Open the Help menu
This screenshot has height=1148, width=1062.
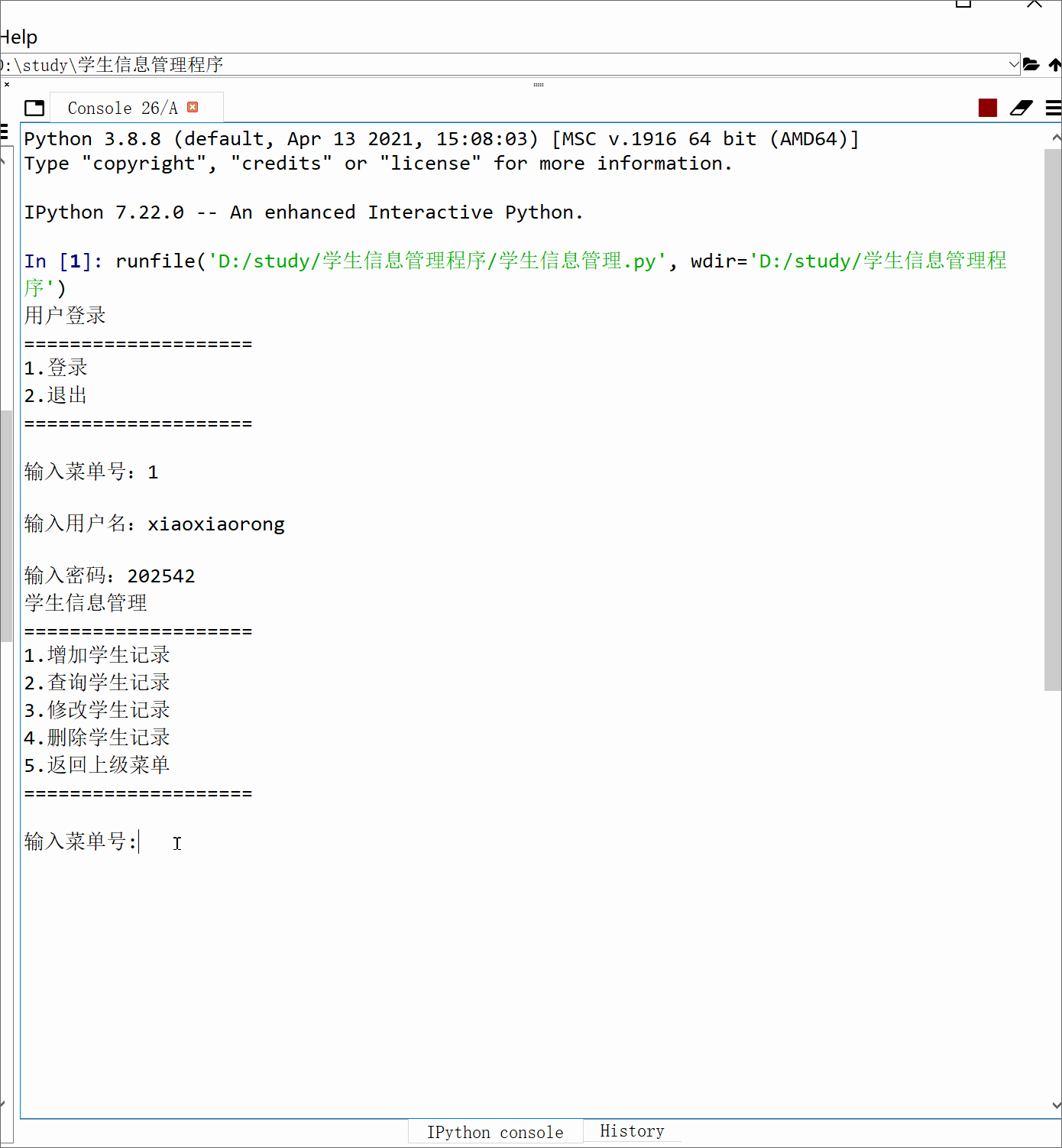[x=19, y=37]
